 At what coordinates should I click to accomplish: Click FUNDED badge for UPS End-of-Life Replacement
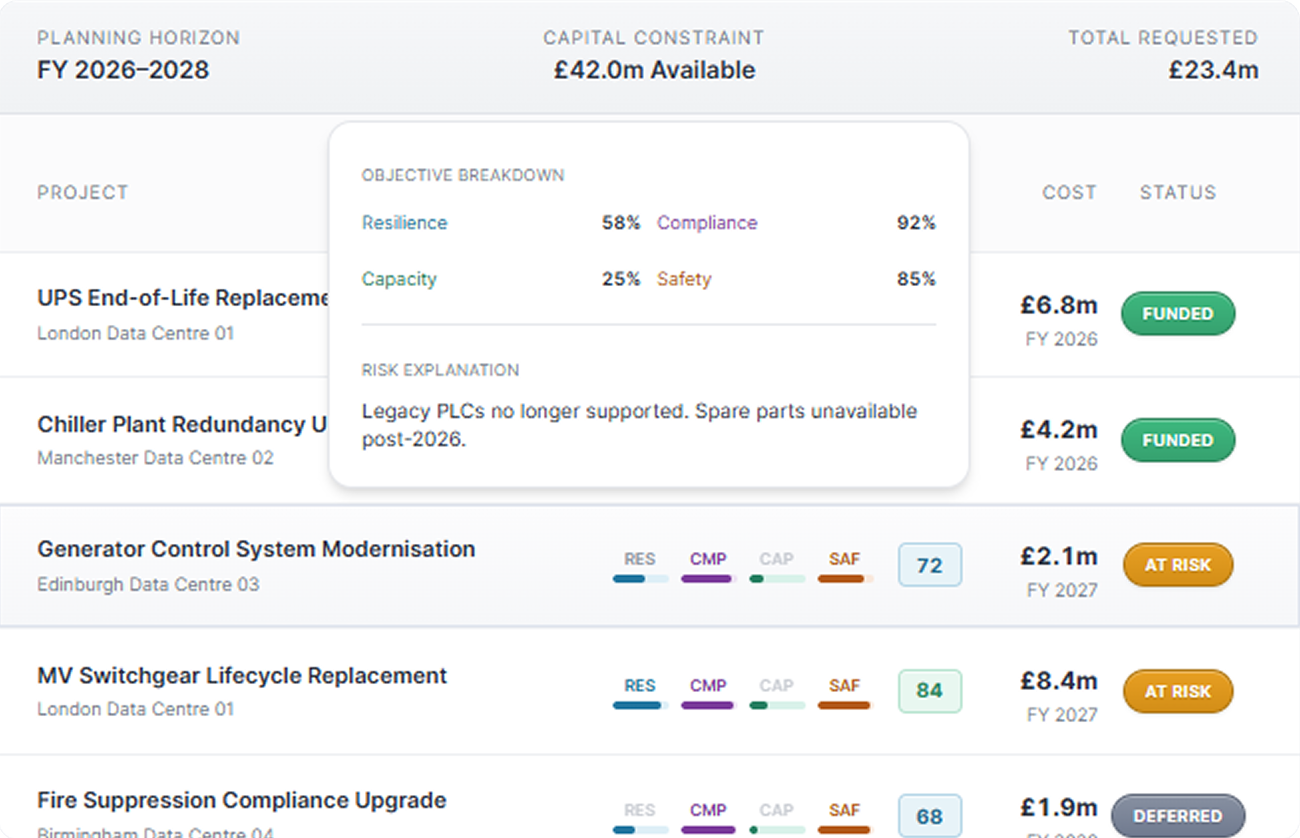click(1177, 314)
